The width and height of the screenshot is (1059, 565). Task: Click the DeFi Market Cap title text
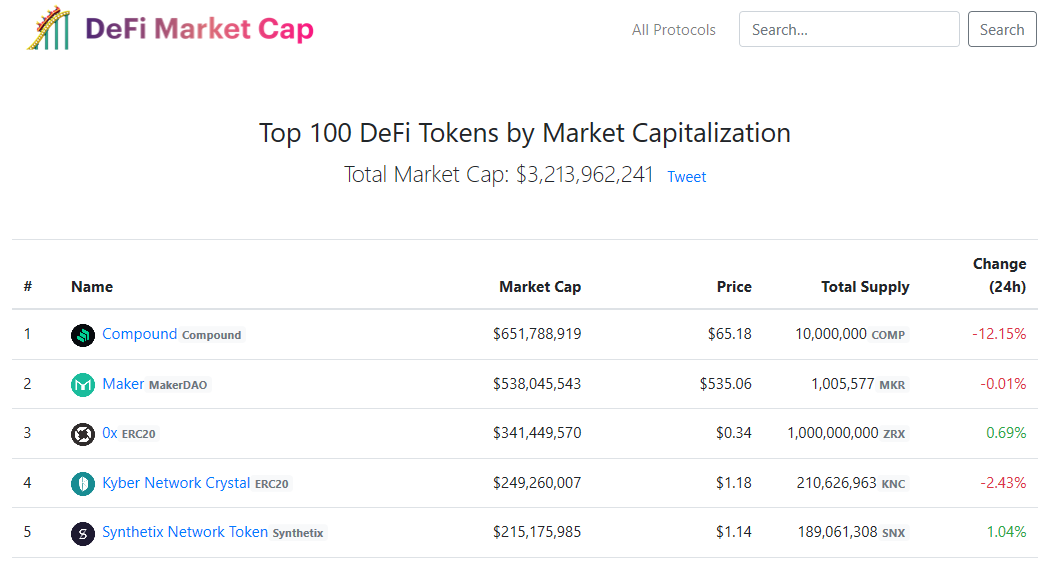coord(199,29)
